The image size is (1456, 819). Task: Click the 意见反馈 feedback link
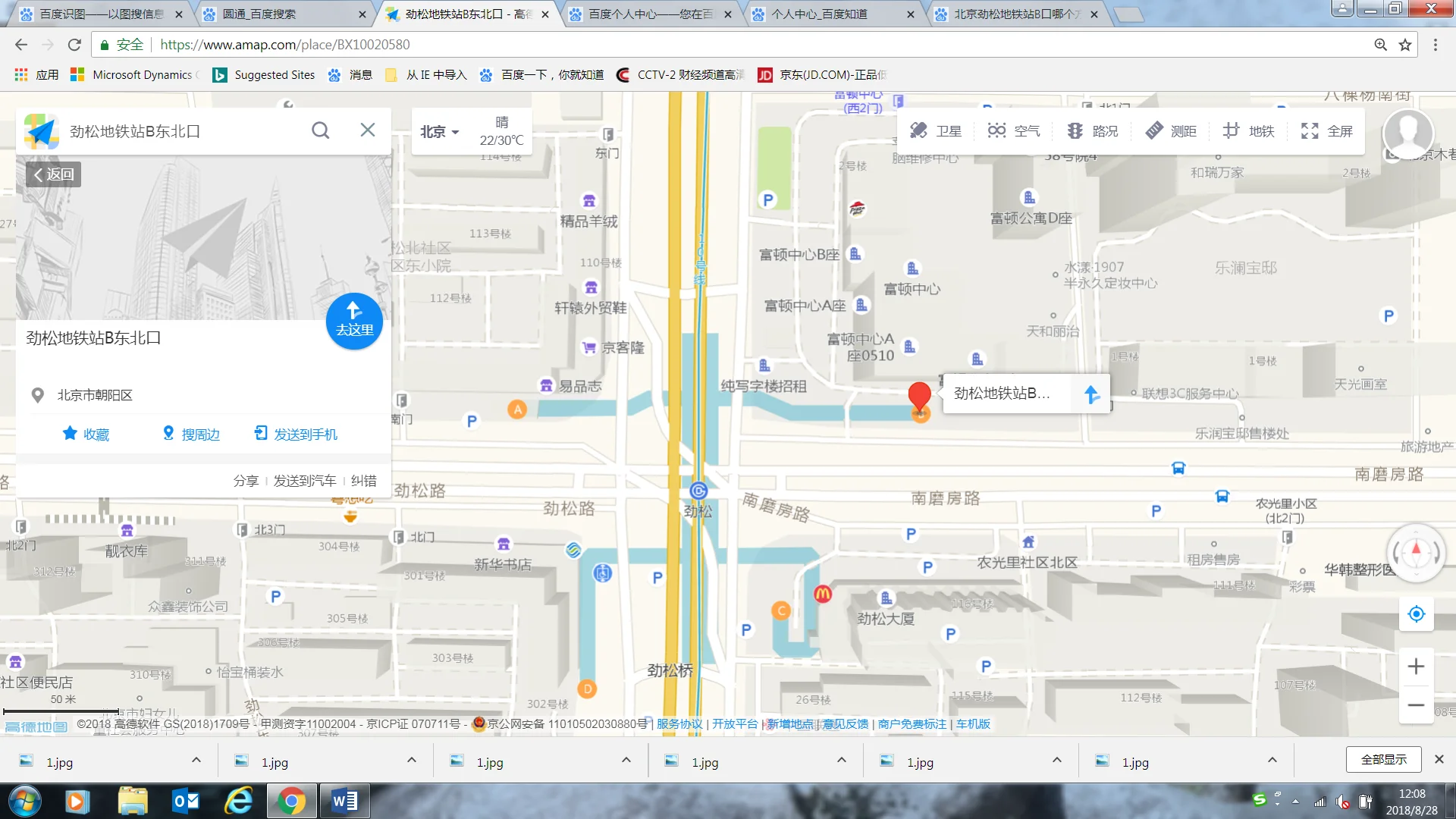847,723
